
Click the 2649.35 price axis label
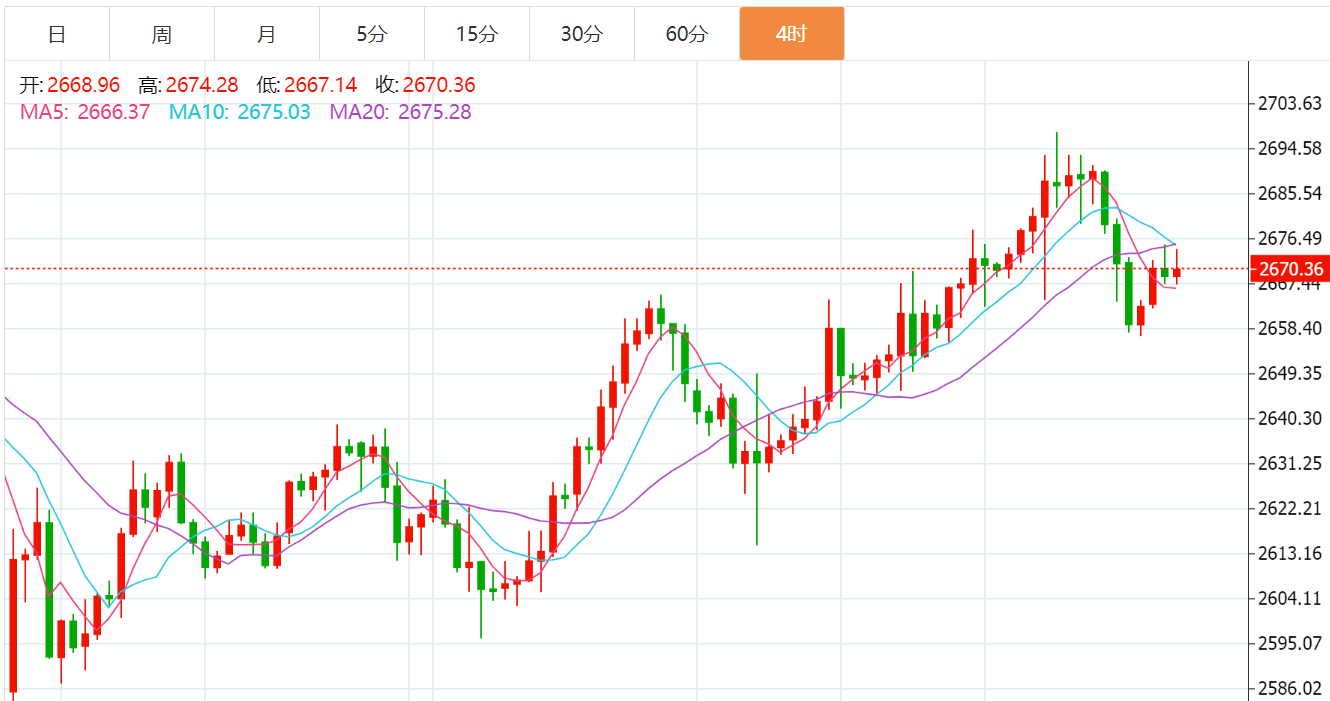pyautogui.click(x=1290, y=373)
